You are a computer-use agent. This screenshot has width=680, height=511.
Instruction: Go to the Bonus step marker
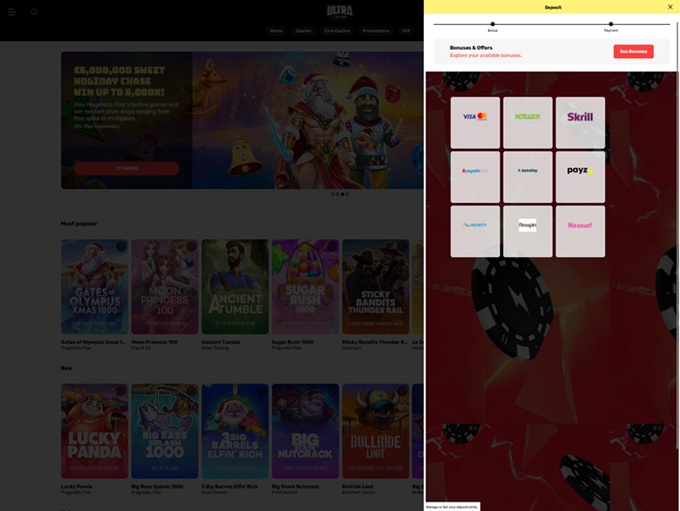(492, 24)
